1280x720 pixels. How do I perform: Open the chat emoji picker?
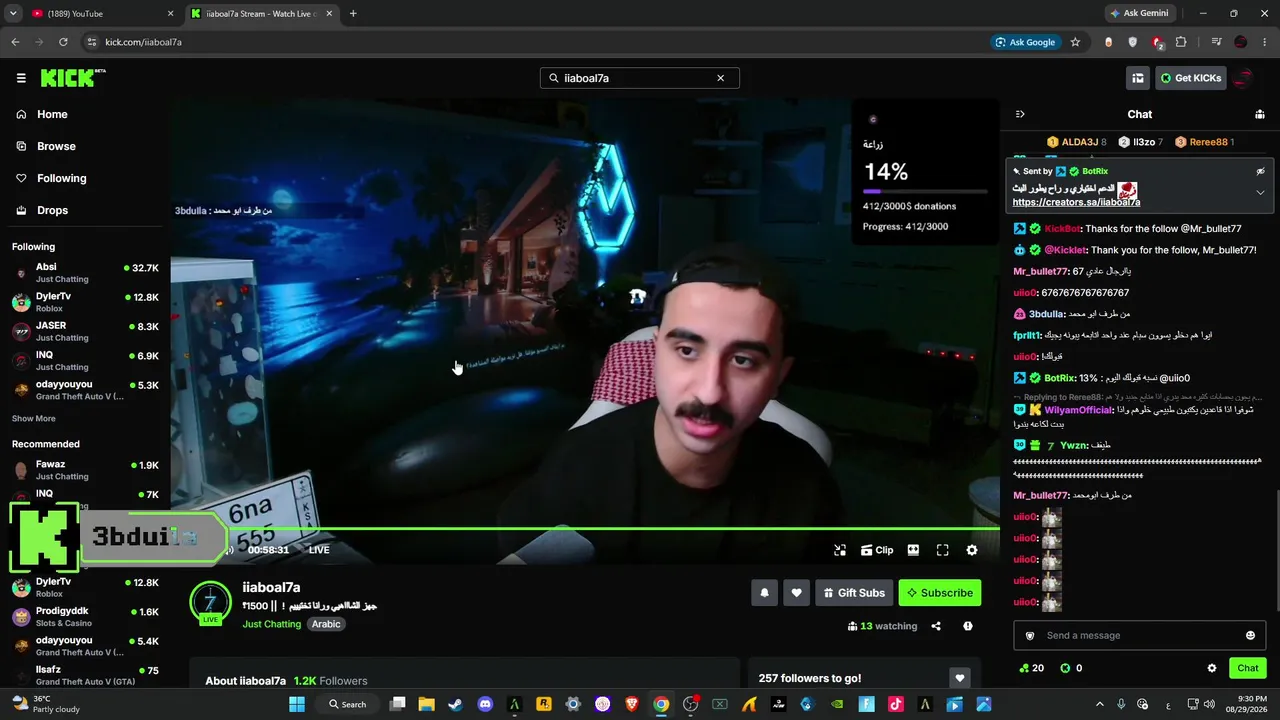coord(1250,636)
